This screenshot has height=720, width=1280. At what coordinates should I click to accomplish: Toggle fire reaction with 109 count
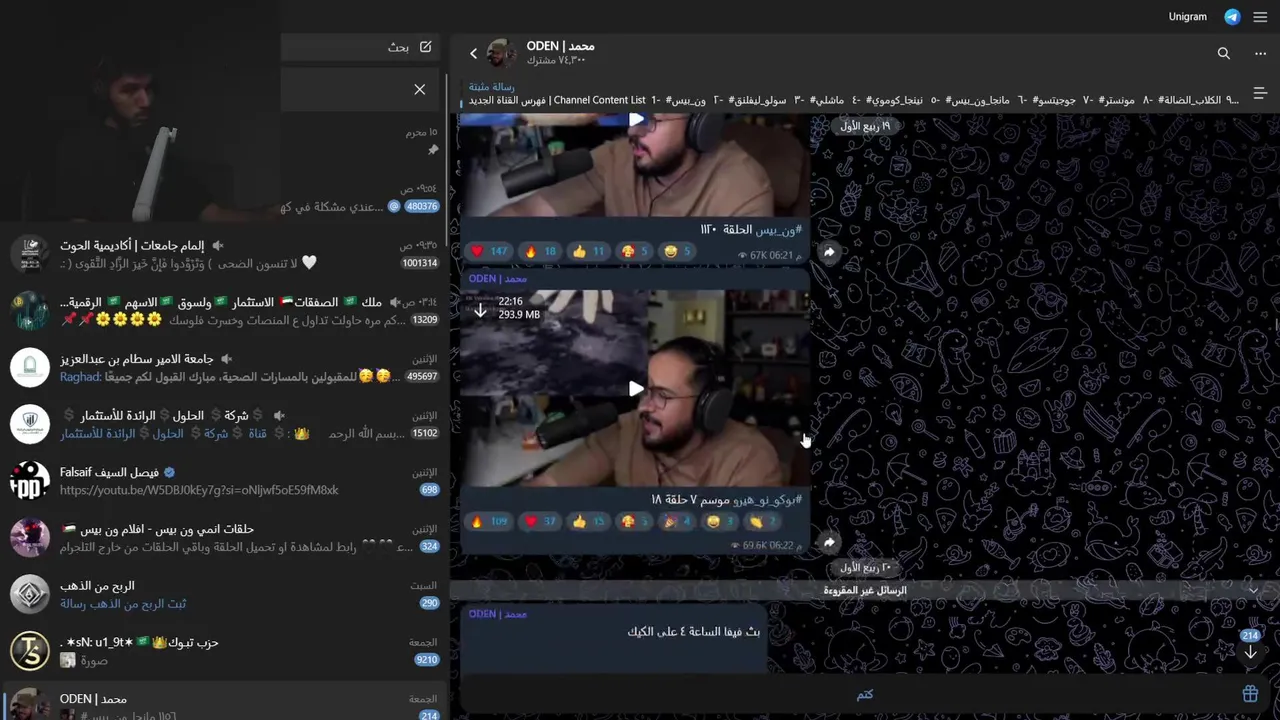pyautogui.click(x=489, y=521)
